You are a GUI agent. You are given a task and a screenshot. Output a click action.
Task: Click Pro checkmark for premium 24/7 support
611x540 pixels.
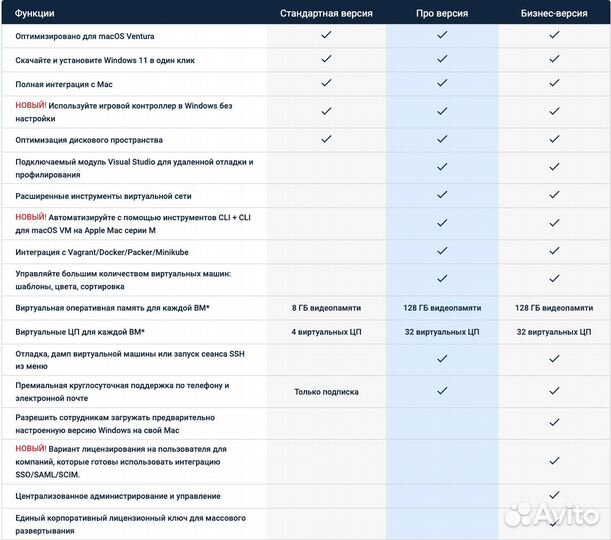click(x=441, y=391)
